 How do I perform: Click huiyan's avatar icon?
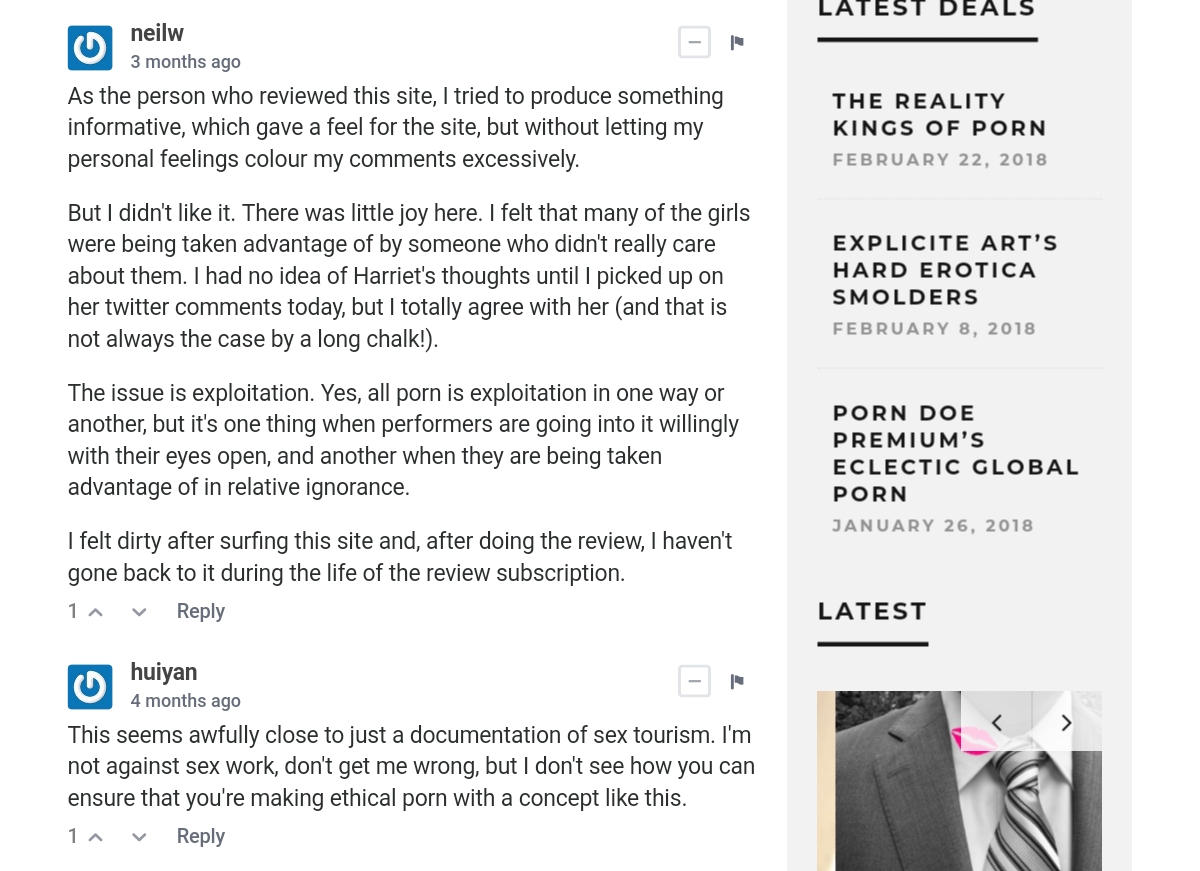coord(90,687)
